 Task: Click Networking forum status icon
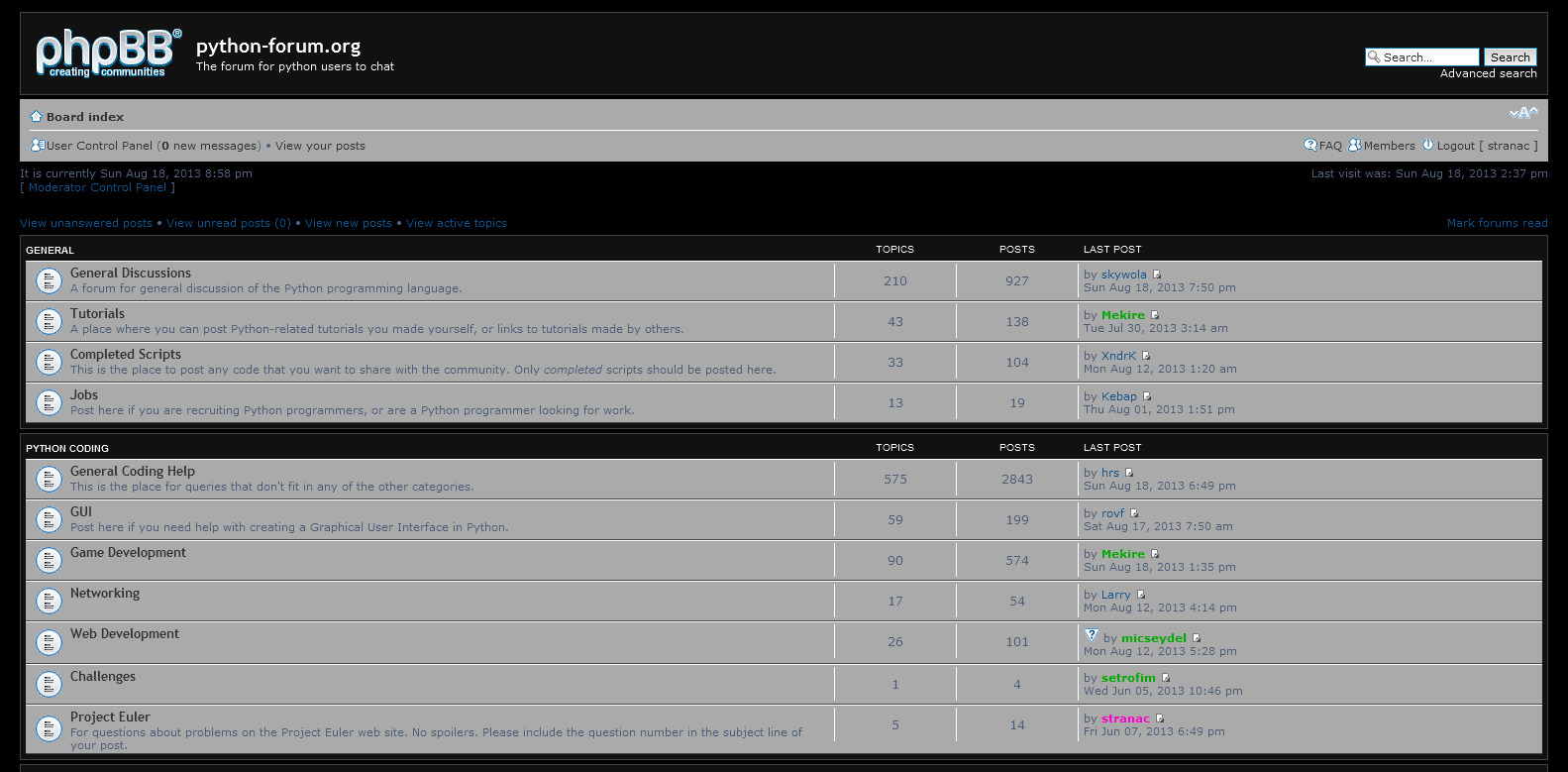click(x=49, y=602)
